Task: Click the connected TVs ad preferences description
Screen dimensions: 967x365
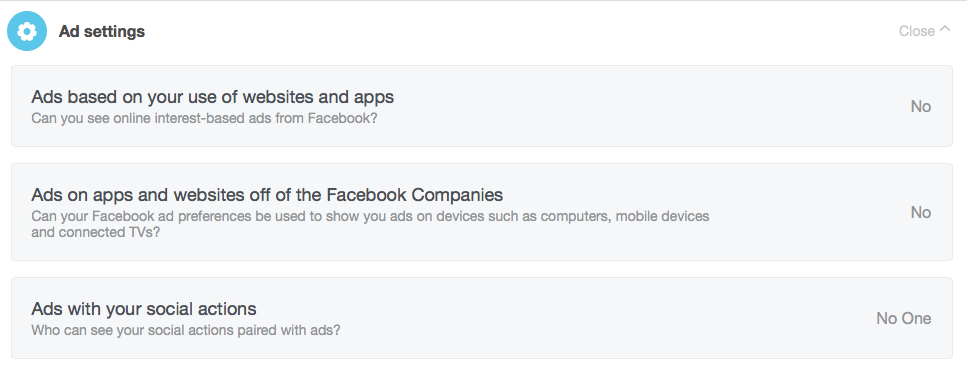Action: (370, 224)
